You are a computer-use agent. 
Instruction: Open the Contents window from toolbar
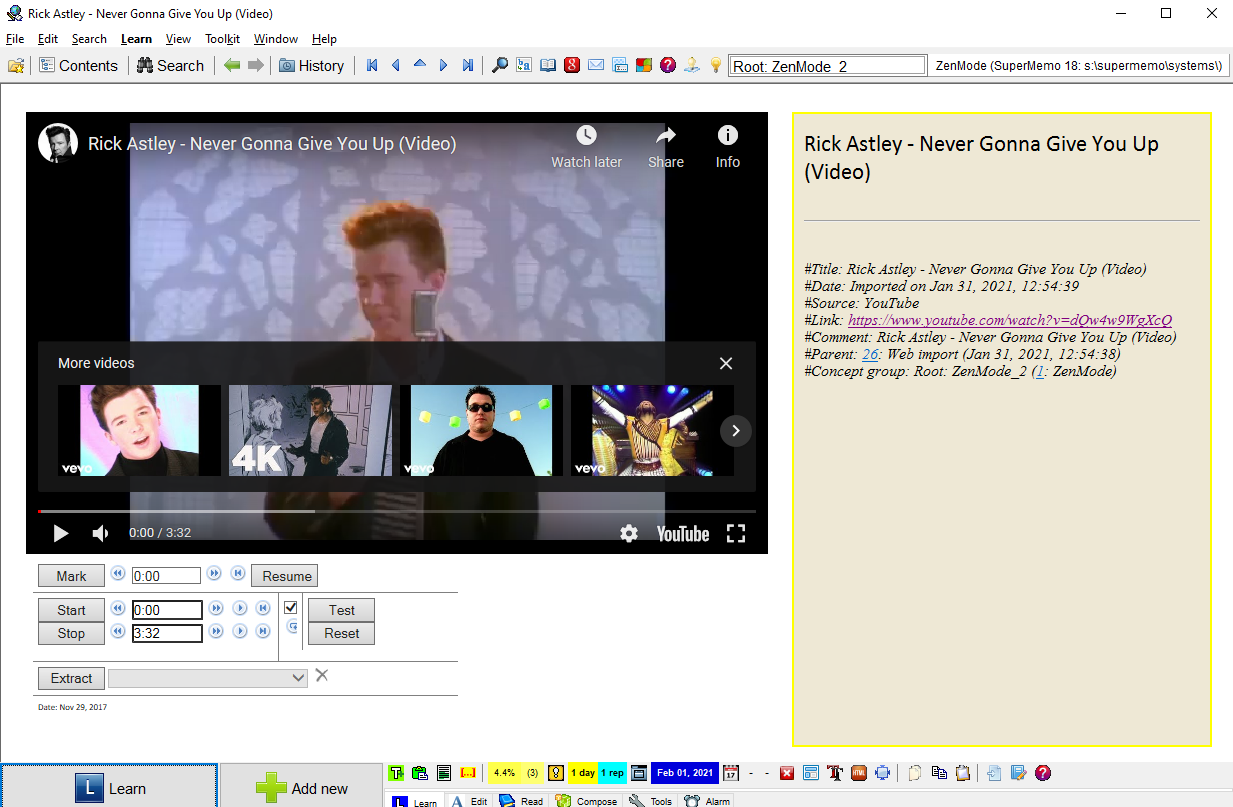pos(78,65)
